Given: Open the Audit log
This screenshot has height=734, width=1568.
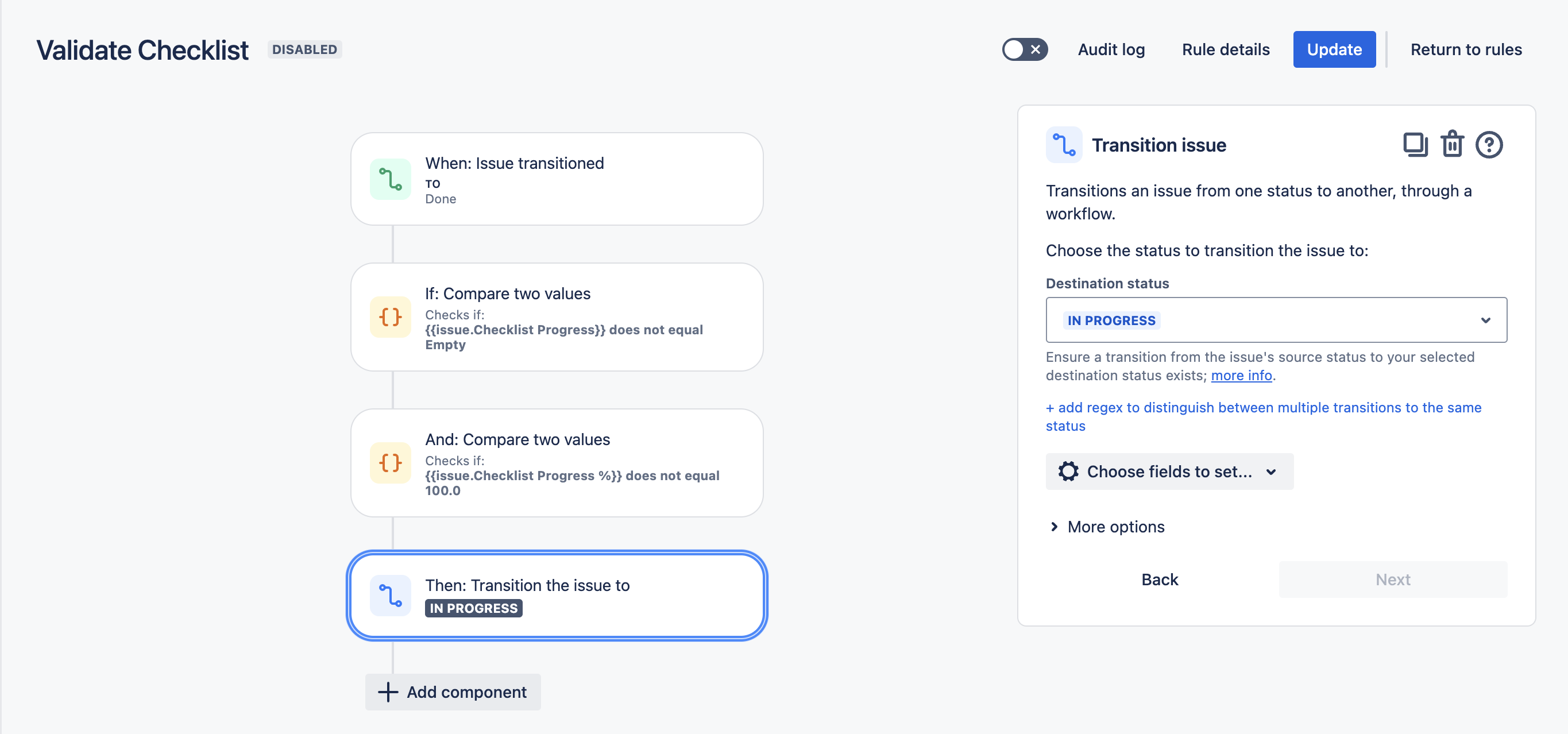Looking at the screenshot, I should [1111, 49].
